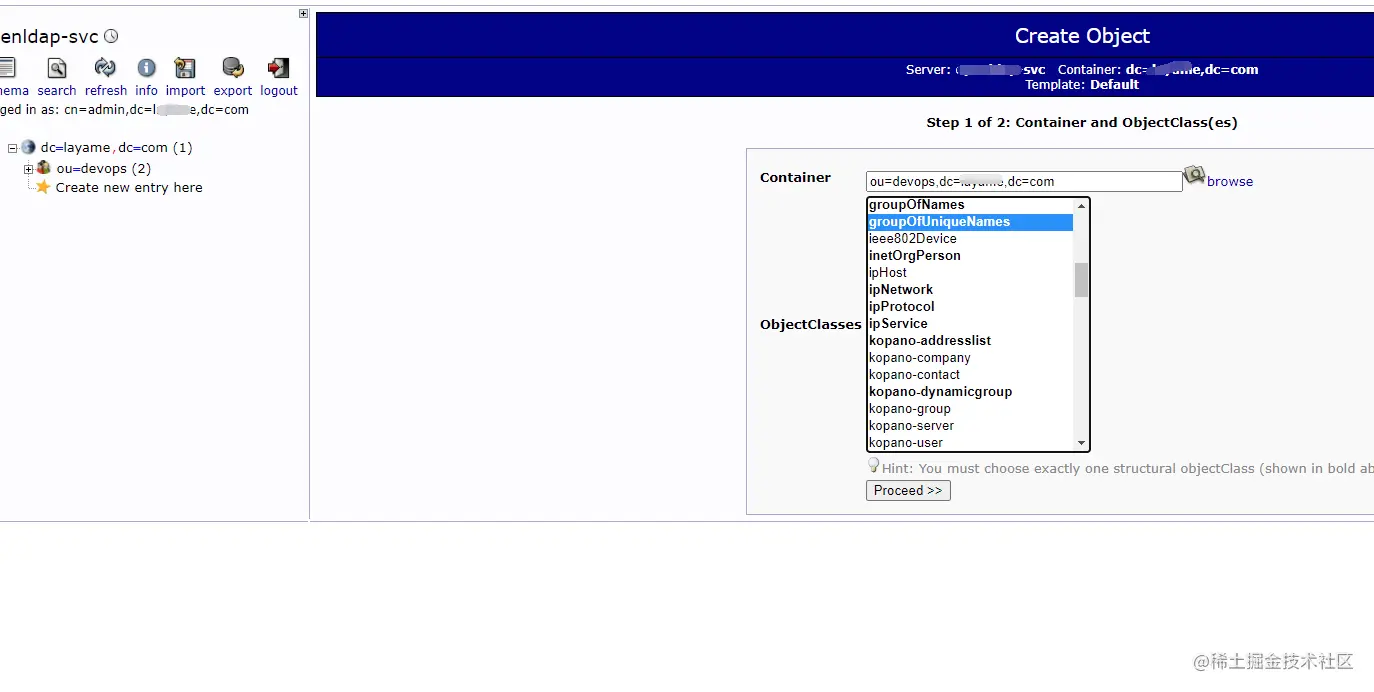Select kopano-contact in objectClass list
Image resolution: width=1374 pixels, height=692 pixels.
970,375
